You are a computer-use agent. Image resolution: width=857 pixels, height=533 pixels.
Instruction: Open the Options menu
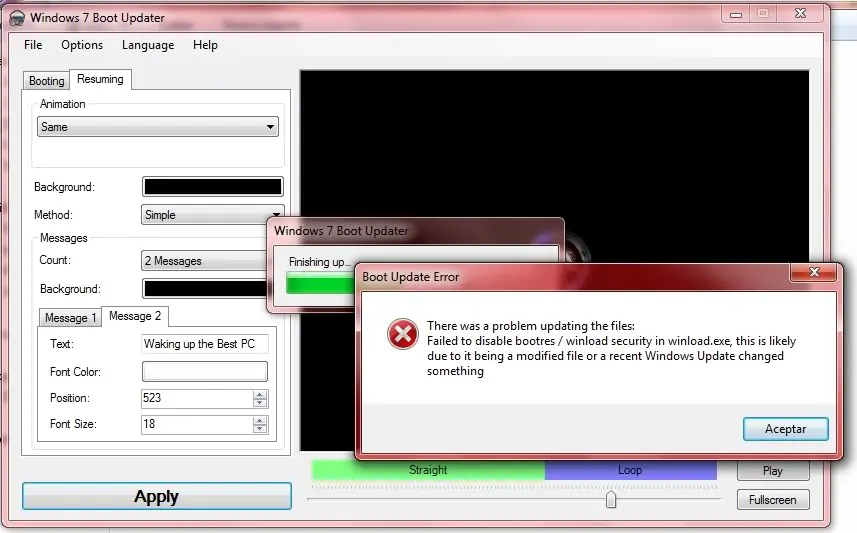tap(82, 45)
